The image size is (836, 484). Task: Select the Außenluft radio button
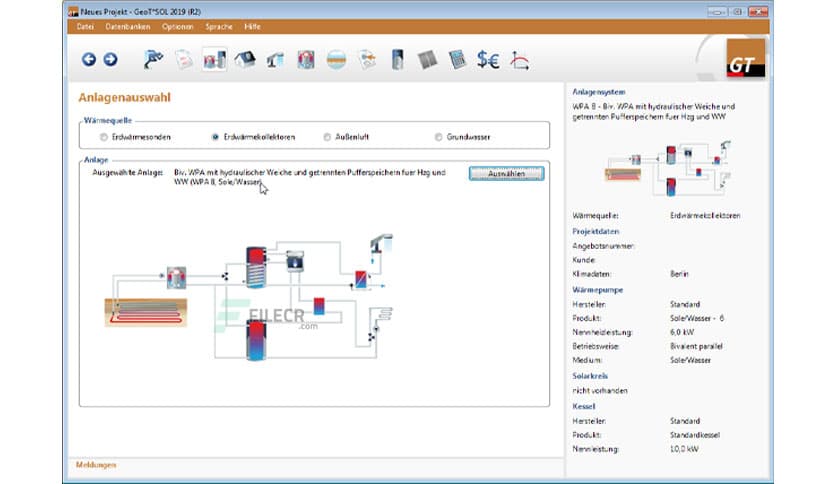(327, 137)
